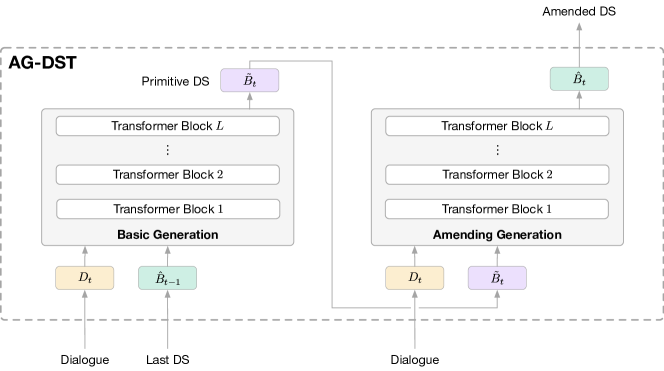
Task: Click the yellow D_t box under Basic Generation
Action: click(x=85, y=278)
